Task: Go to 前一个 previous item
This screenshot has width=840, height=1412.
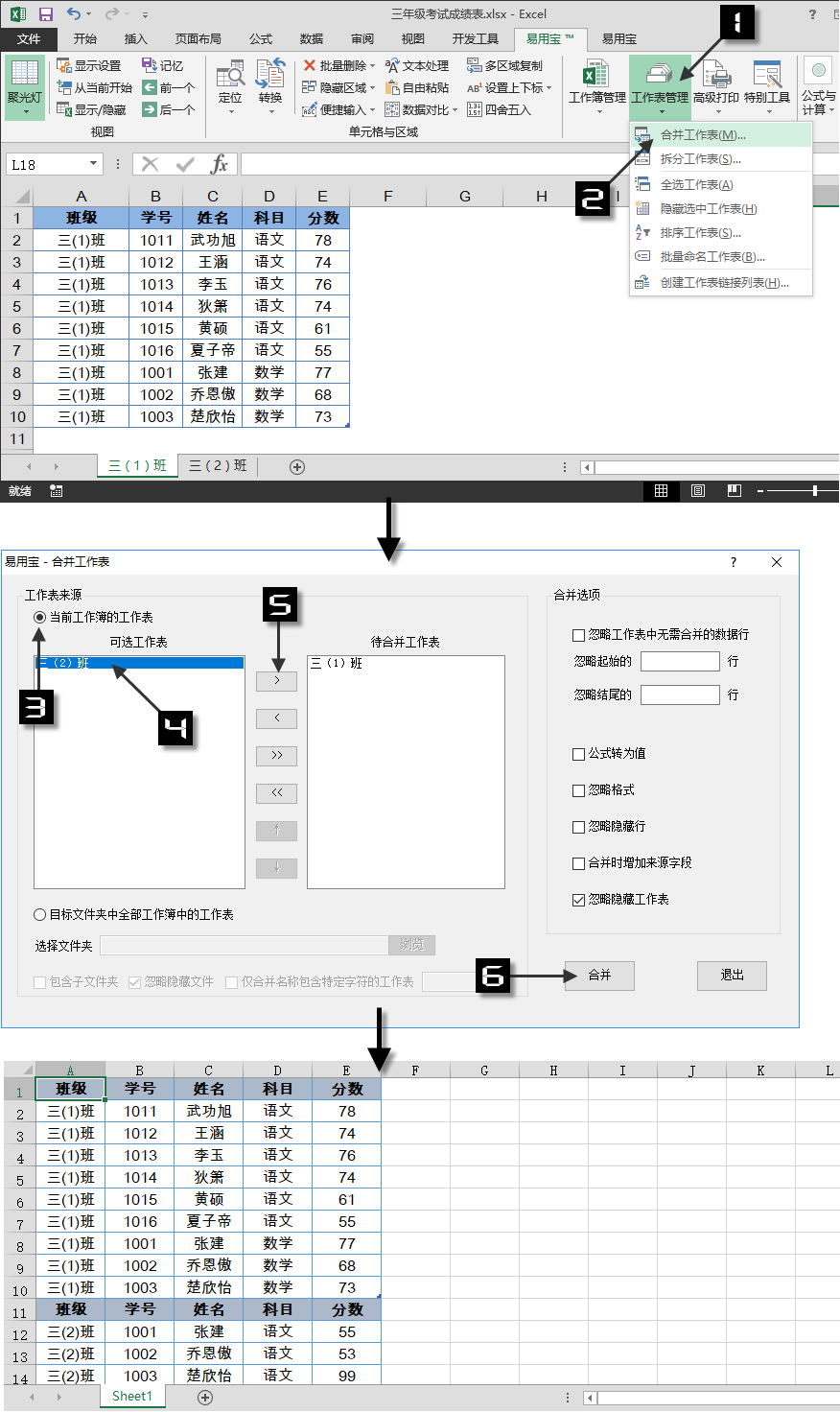Action: pyautogui.click(x=168, y=87)
